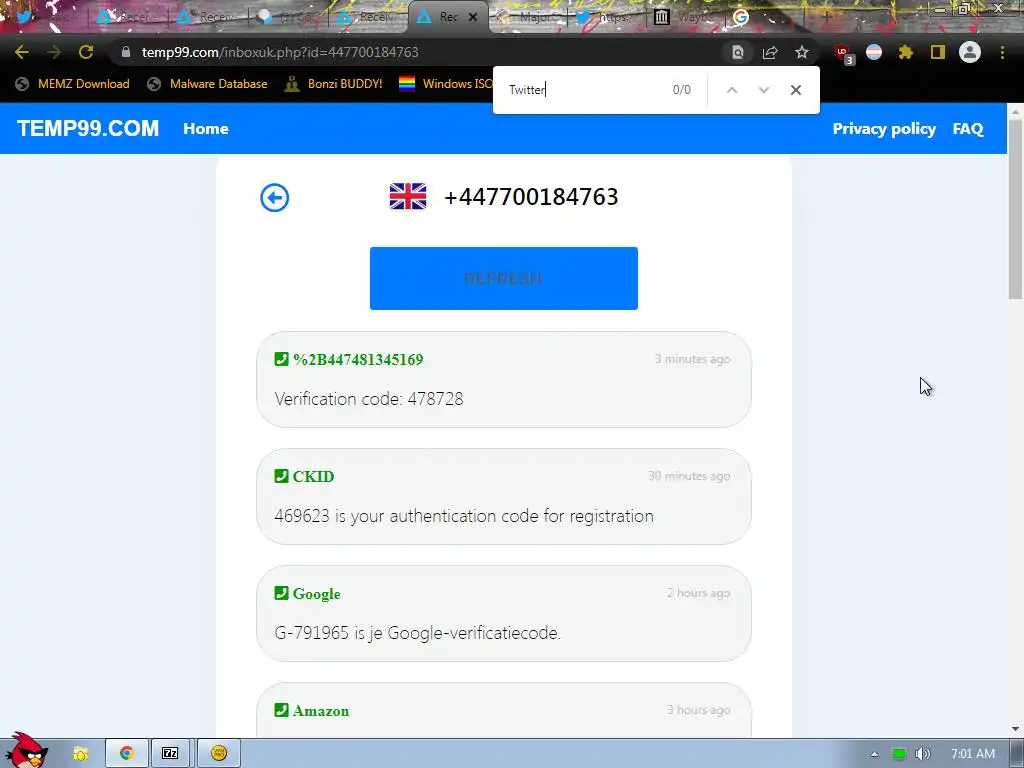Reload the page with the browser refresh icon
This screenshot has width=1024, height=768.
(x=86, y=52)
